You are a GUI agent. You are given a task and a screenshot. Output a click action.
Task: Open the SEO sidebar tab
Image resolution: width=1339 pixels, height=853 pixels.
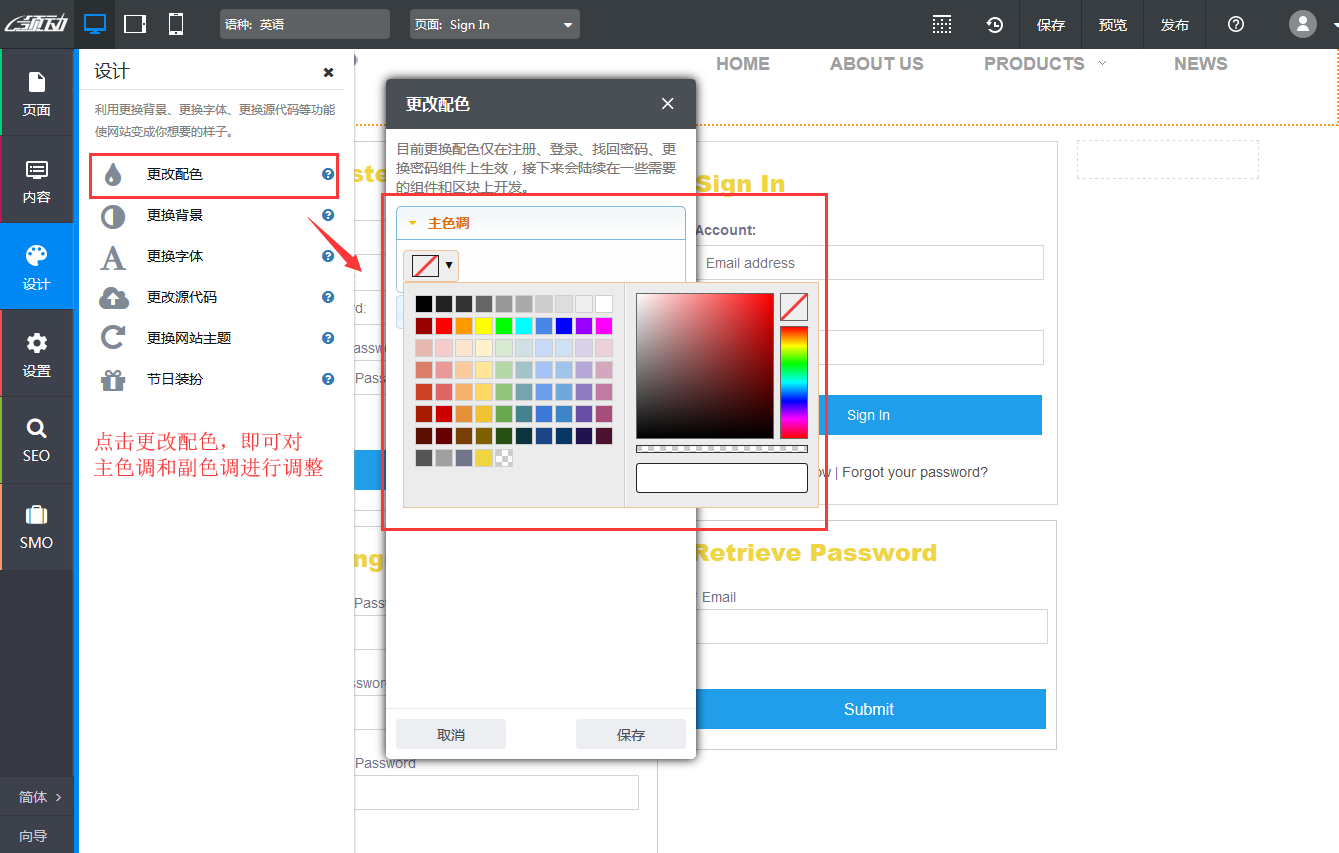[x=37, y=440]
